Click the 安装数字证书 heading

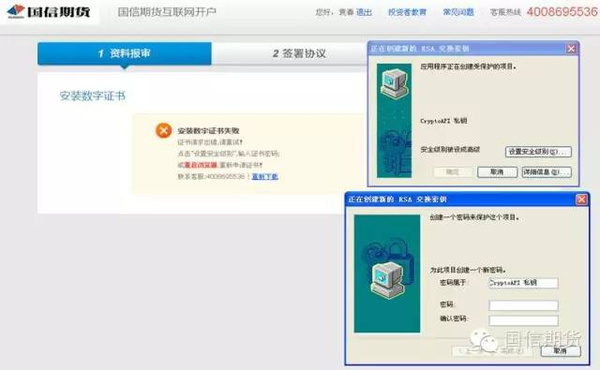pos(92,96)
